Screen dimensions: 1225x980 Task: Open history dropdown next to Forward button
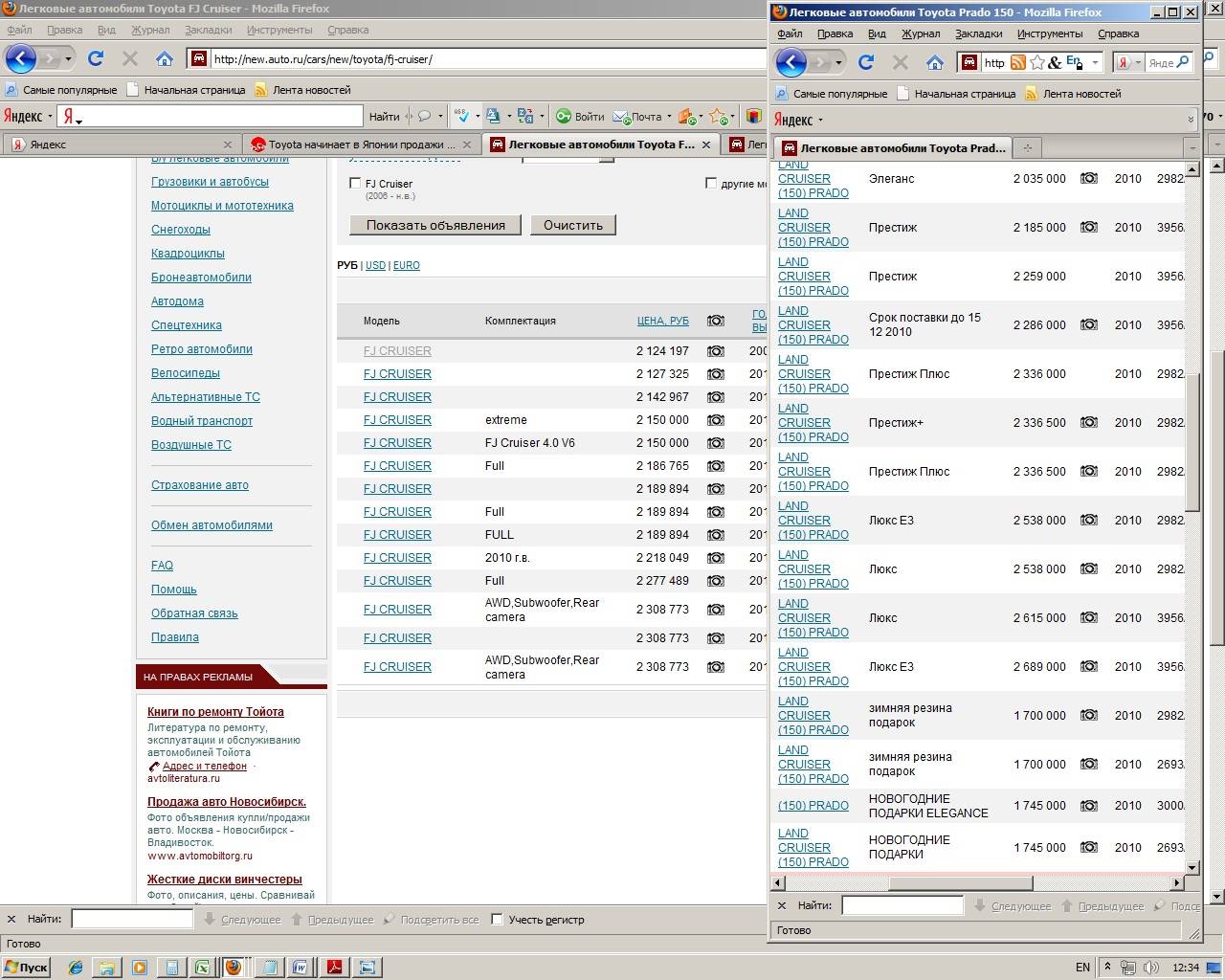(x=68, y=59)
